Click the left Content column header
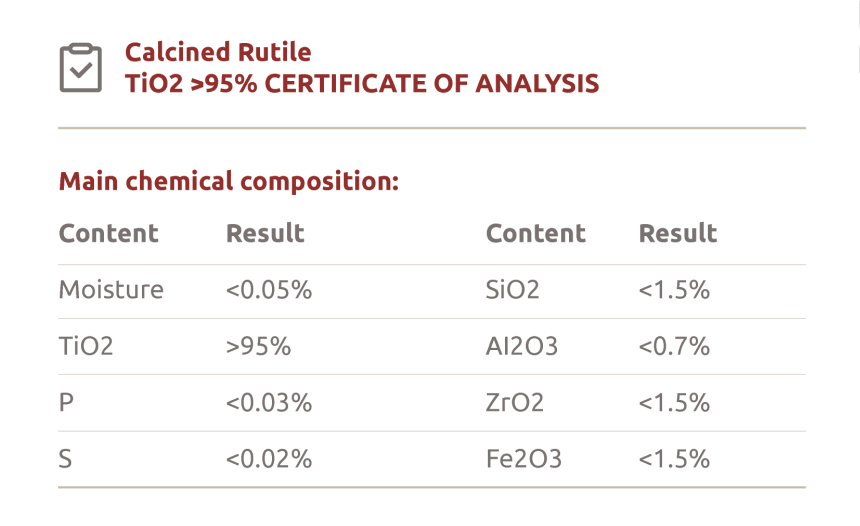Screen dimensions: 860x526 (108, 233)
